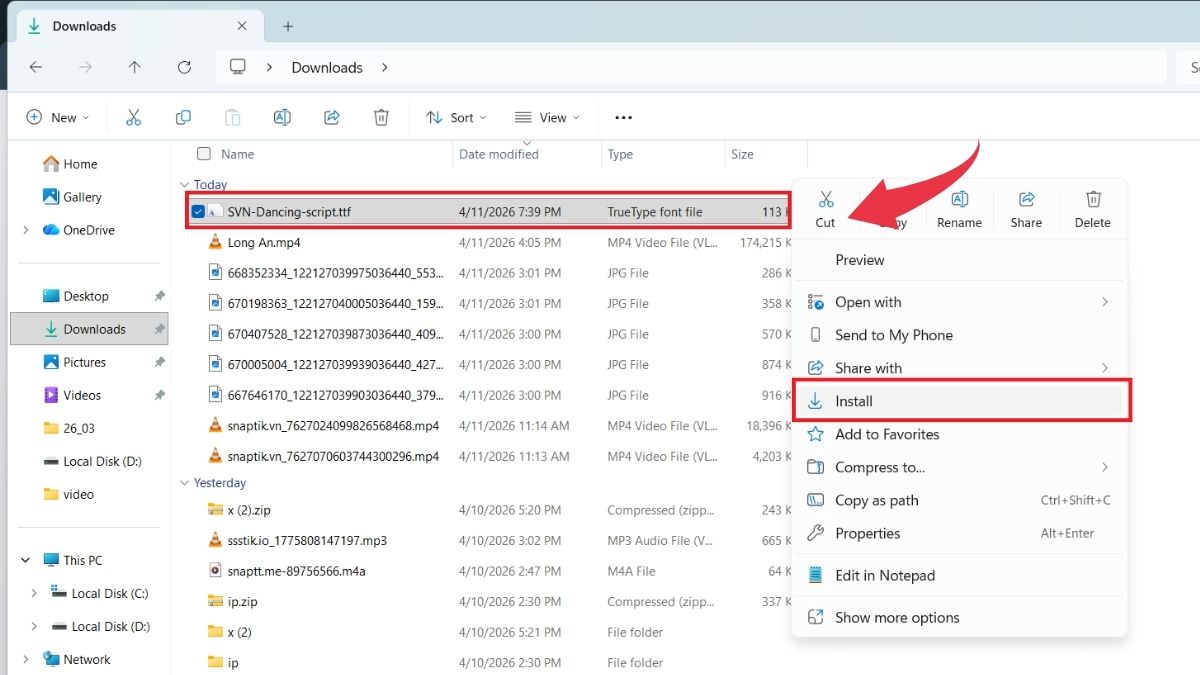Click the toolbar Delete trash icon
Screen dimensions: 1200x675
tap(381, 118)
